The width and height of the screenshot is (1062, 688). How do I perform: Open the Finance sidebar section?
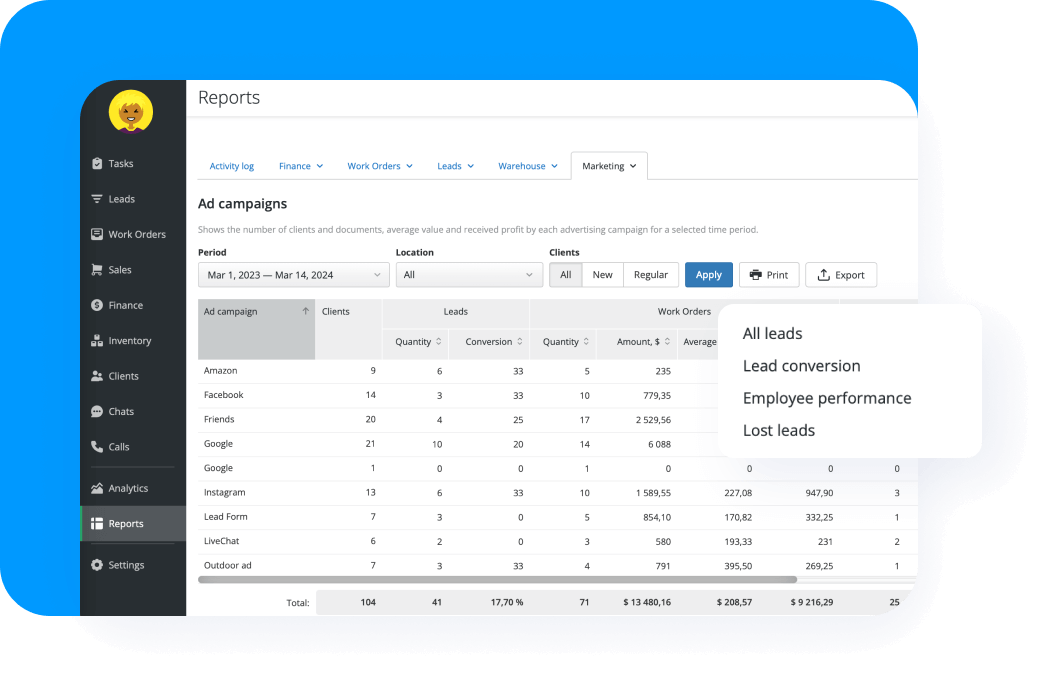tap(122, 304)
